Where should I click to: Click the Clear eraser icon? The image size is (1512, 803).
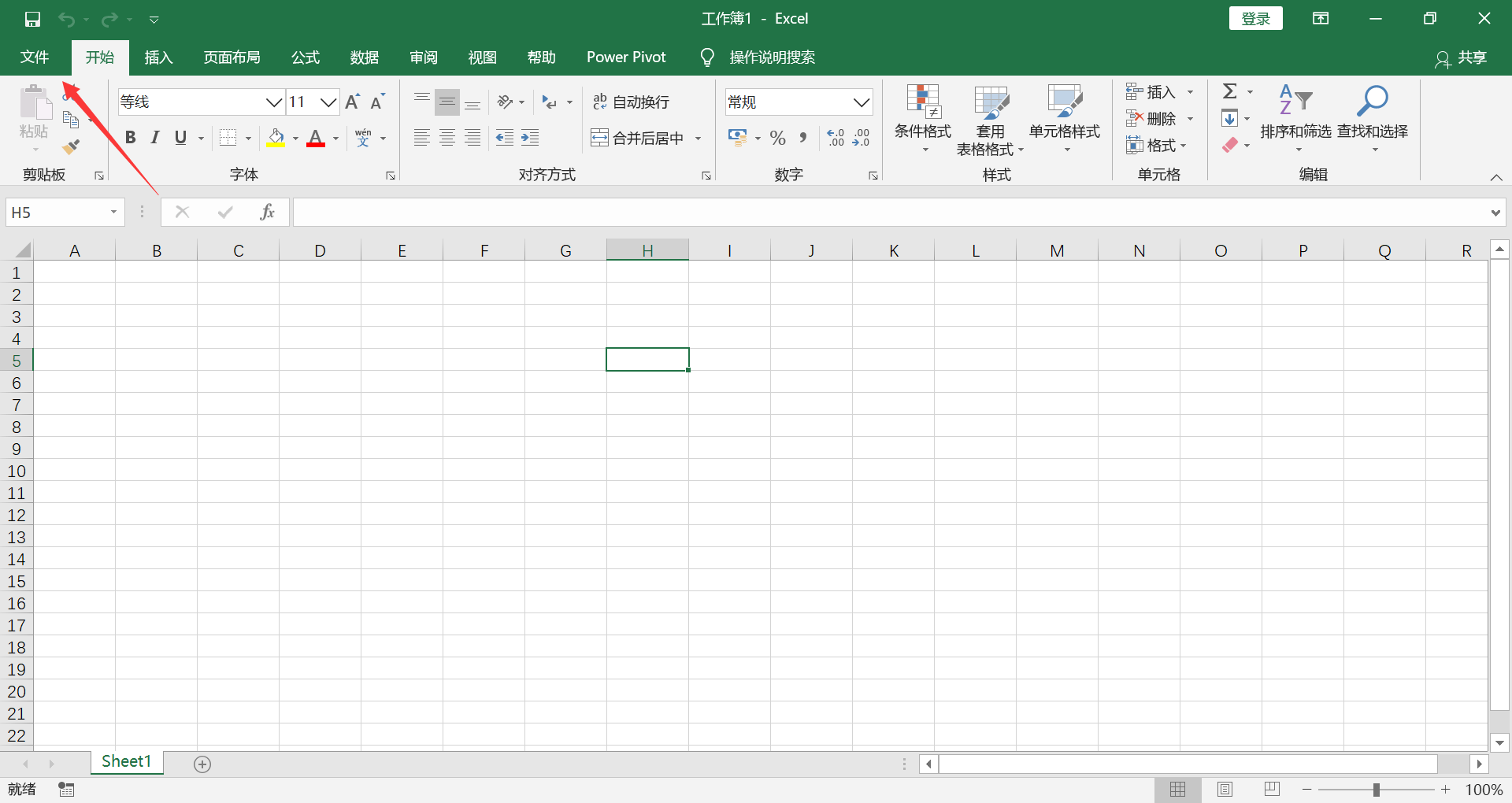coord(1230,145)
